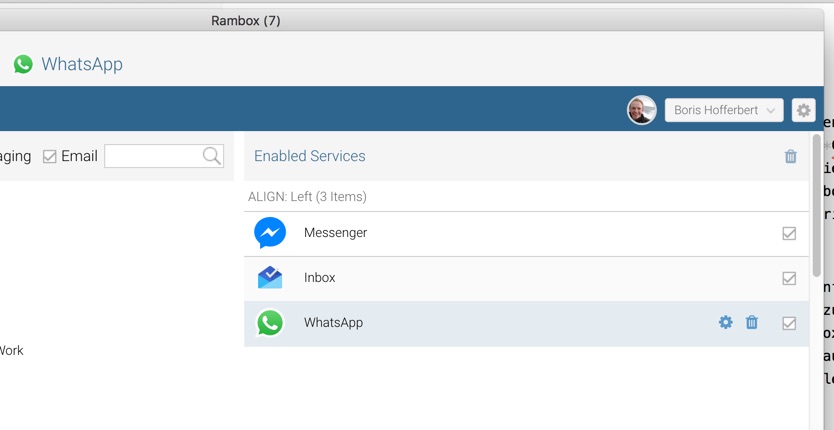
Task: Uncheck the WhatsApp enabled checkbox
Action: pyautogui.click(x=789, y=323)
